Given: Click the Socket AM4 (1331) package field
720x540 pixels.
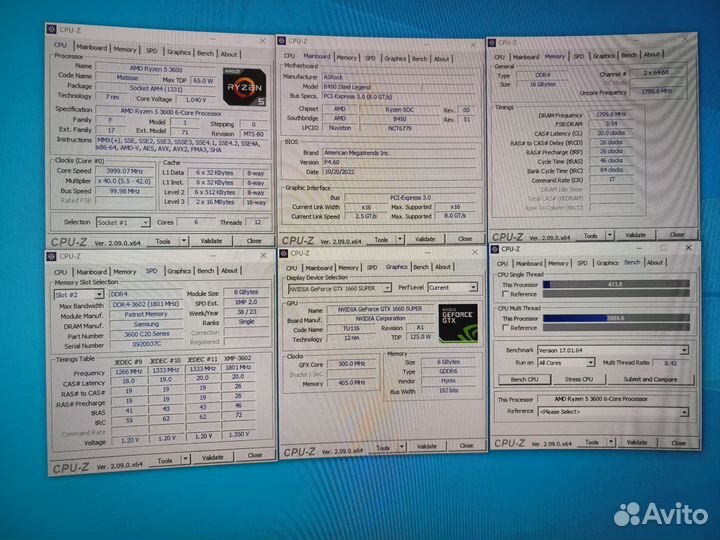Looking at the screenshot, I should point(156,88).
